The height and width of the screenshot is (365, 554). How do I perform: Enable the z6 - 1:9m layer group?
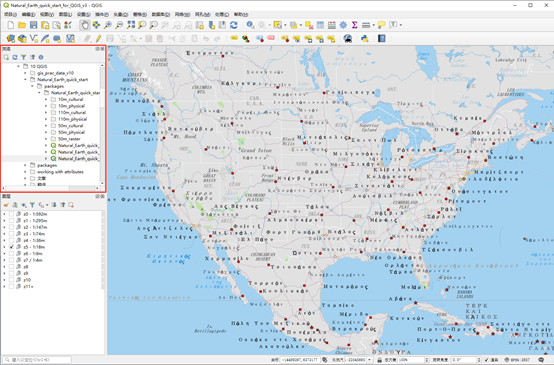point(11,253)
